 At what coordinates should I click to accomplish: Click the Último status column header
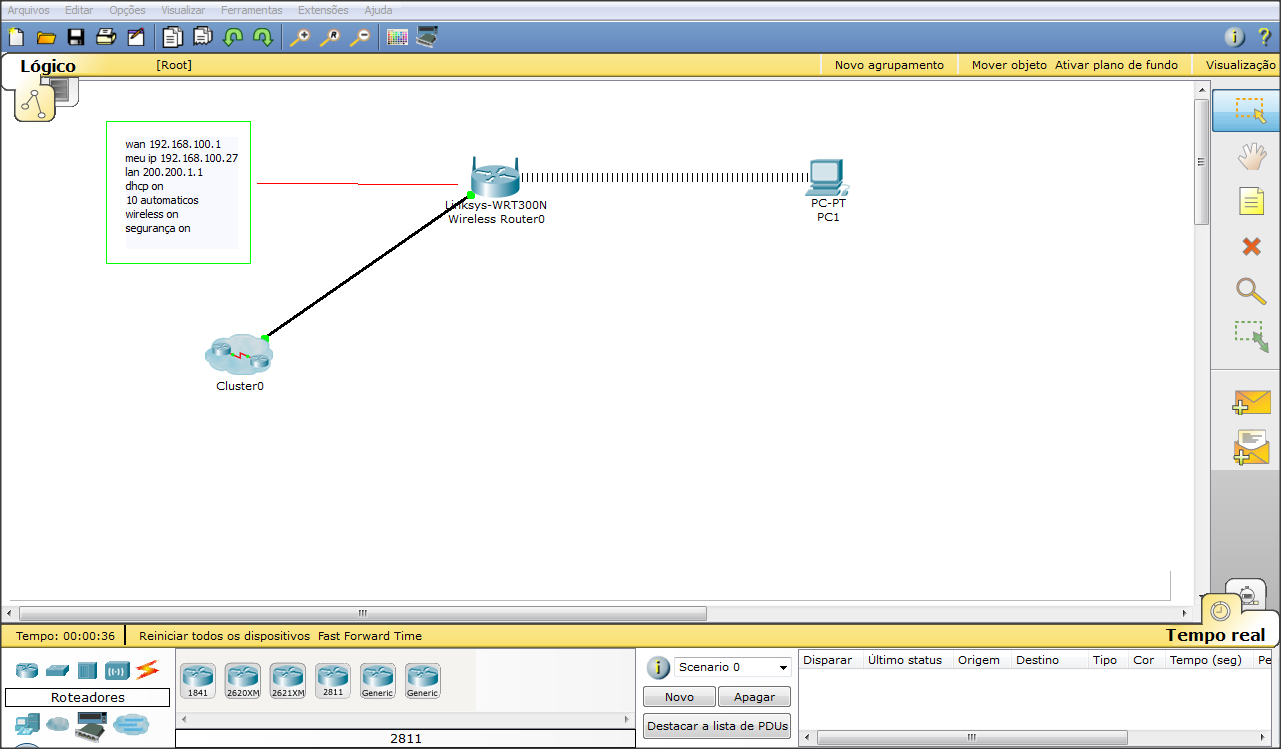(x=904, y=660)
